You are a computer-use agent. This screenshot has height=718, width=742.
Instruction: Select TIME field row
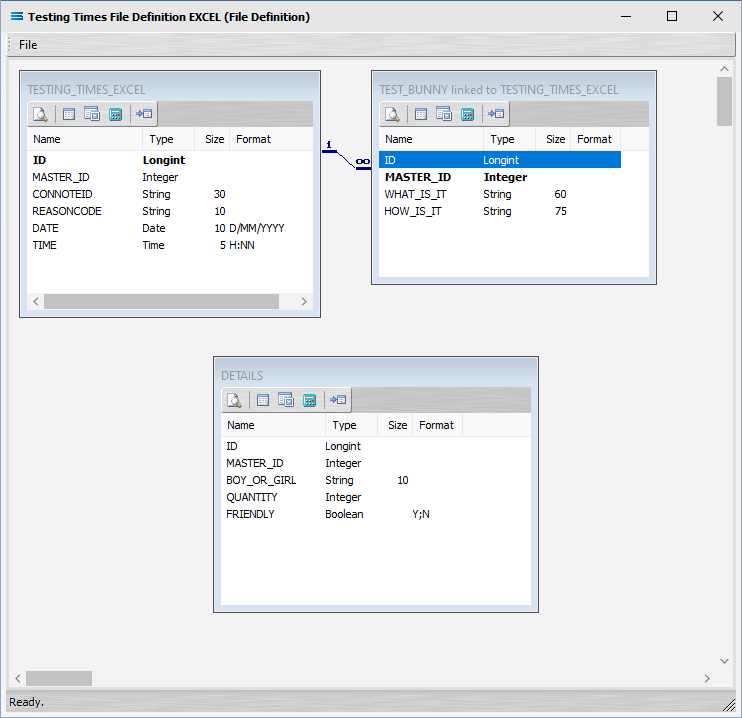(x=170, y=245)
